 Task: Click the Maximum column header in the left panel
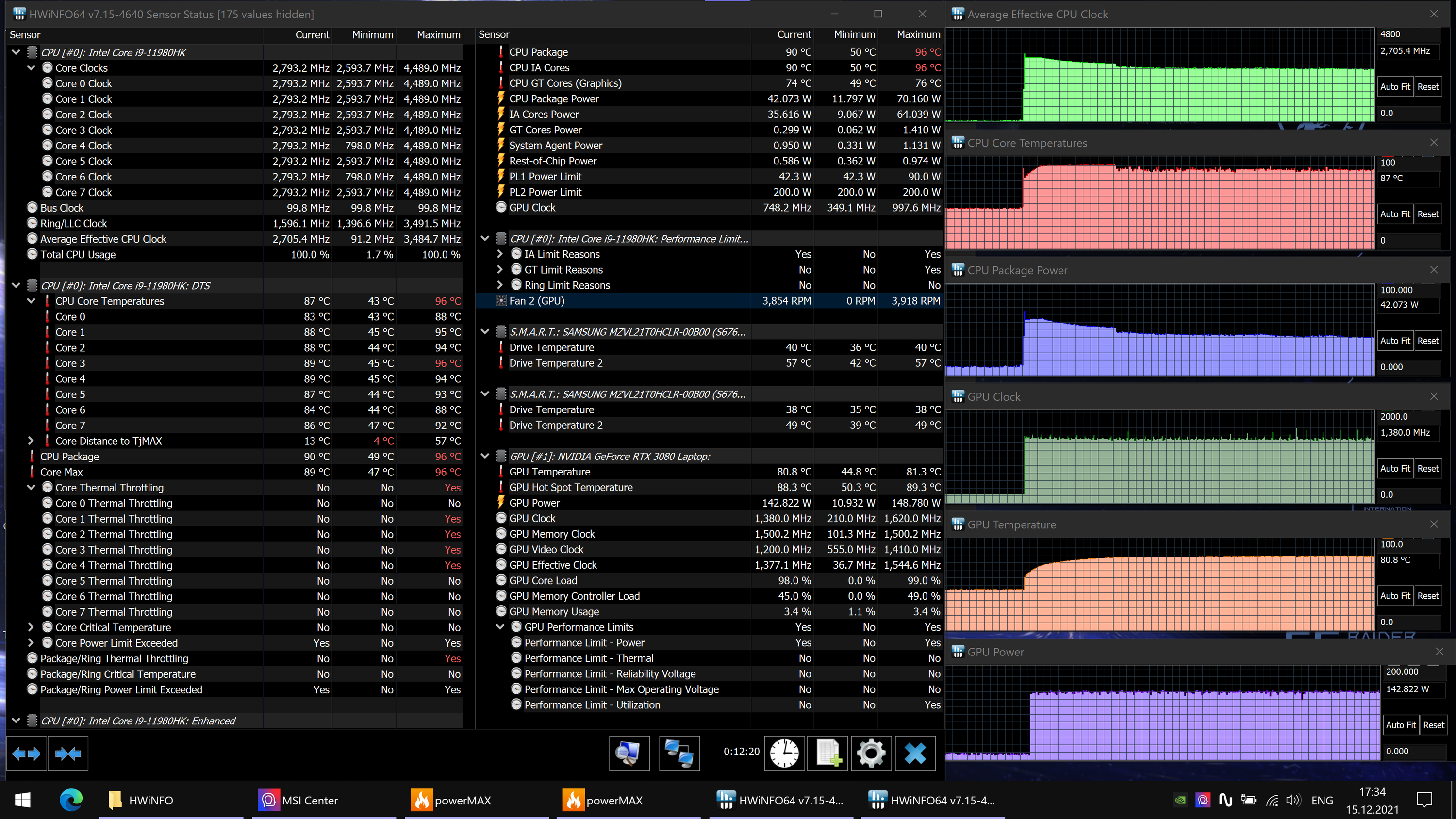pos(438,35)
